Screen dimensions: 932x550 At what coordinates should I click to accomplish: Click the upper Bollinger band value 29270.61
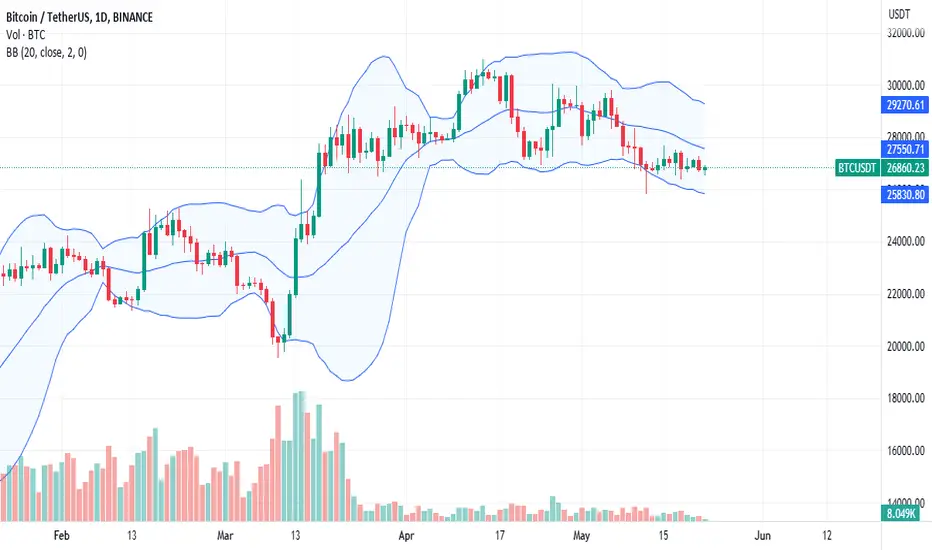[x=905, y=105]
